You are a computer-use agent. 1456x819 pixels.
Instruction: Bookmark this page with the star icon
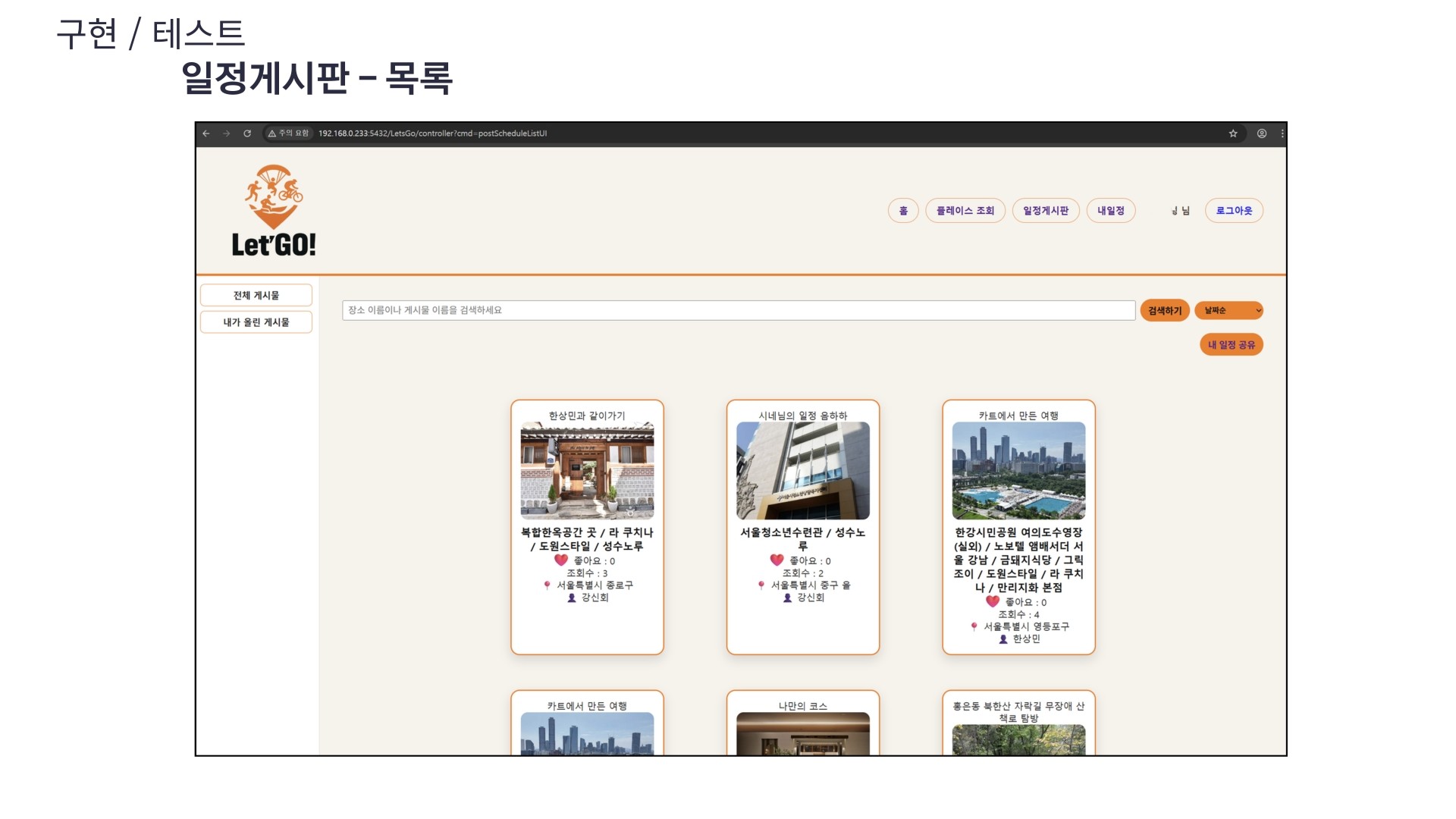pos(1233,133)
